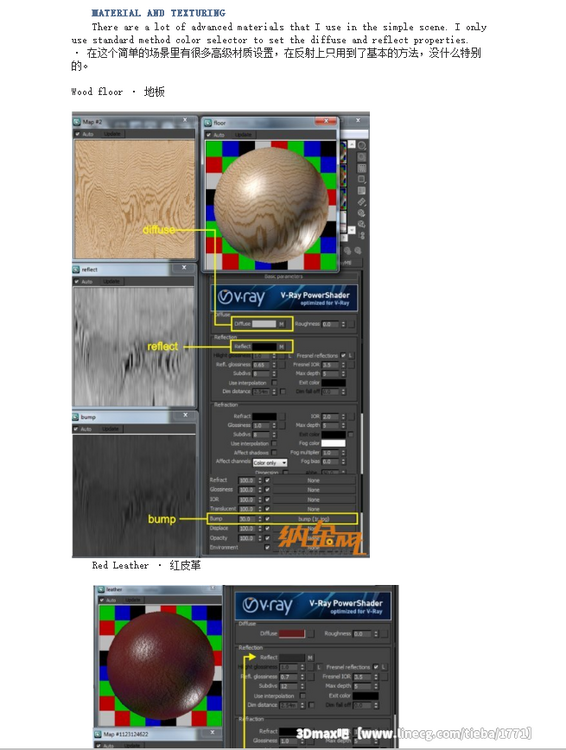Click sample slots scroll down arrow
566x750 pixels.
(x=352, y=230)
